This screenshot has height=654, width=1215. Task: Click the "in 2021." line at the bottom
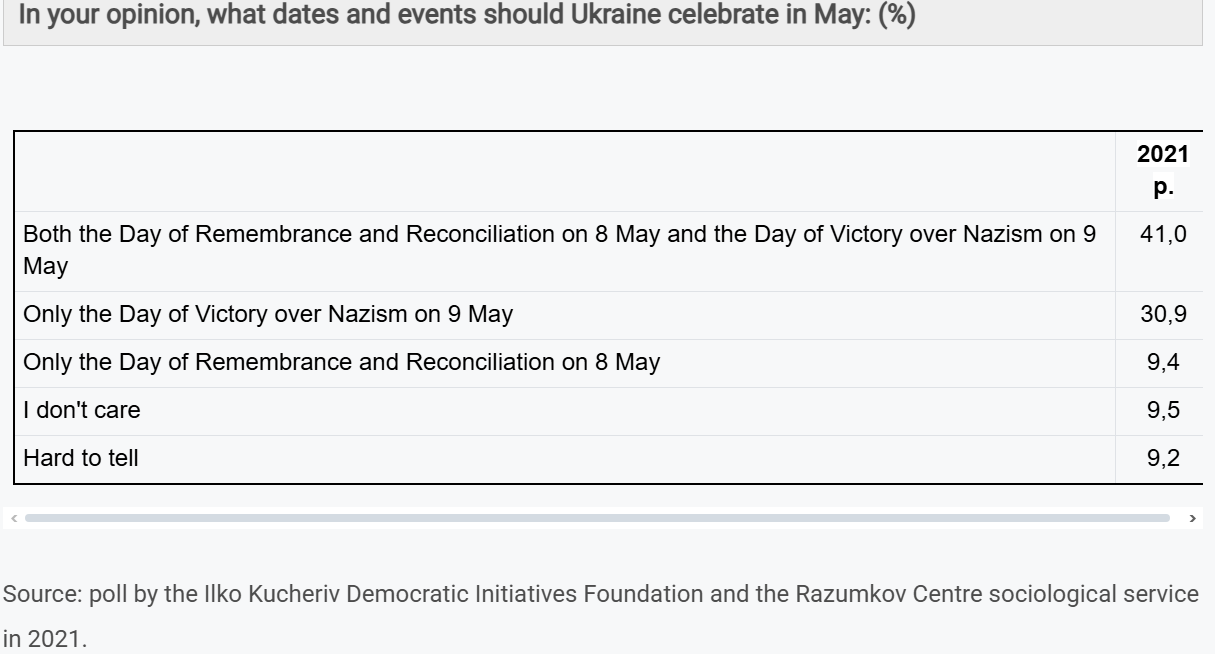[44, 639]
